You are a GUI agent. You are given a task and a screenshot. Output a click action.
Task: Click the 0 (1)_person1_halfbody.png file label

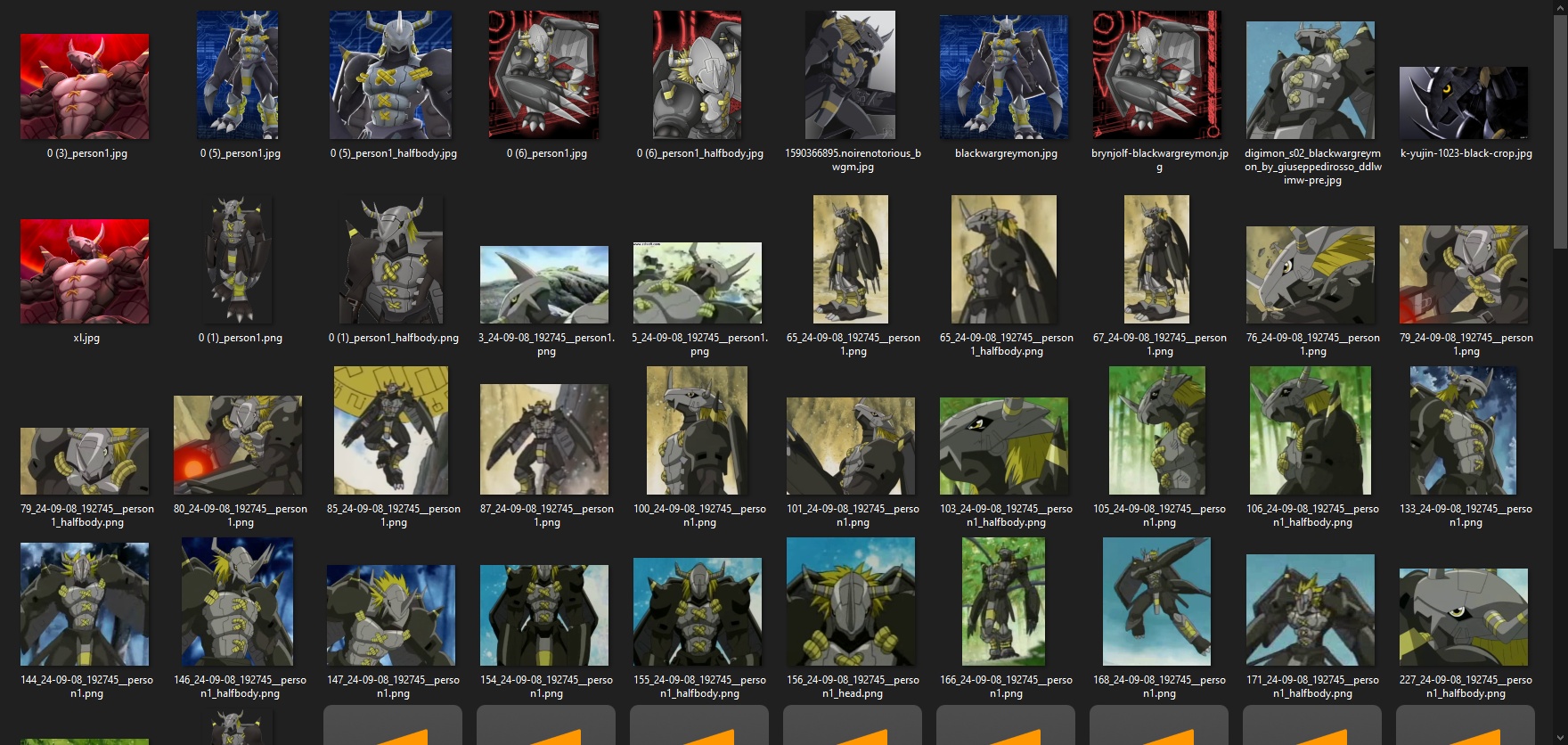(394, 339)
